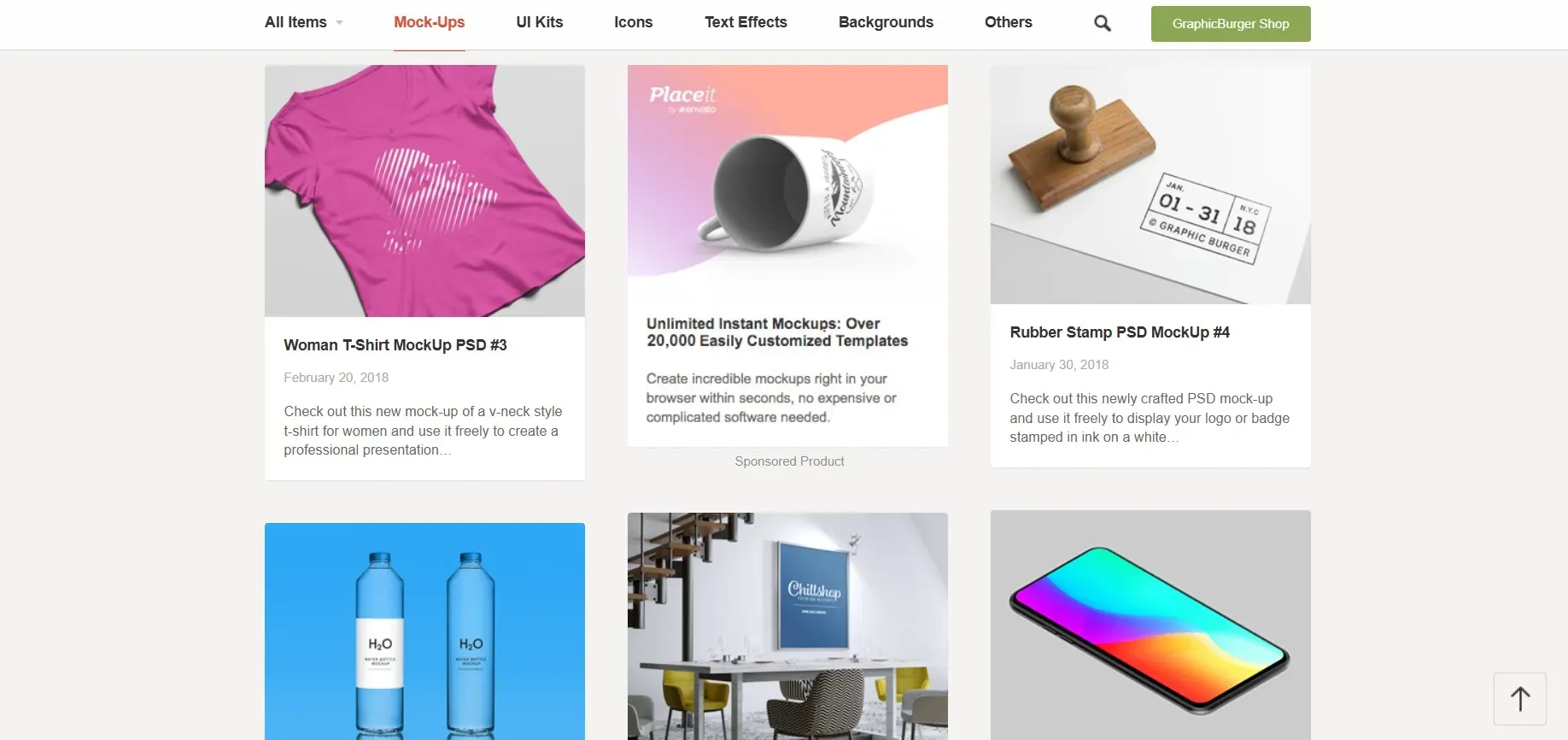This screenshot has height=740, width=1568.
Task: Open the H2O water bottle thumbnail
Action: pos(424,631)
